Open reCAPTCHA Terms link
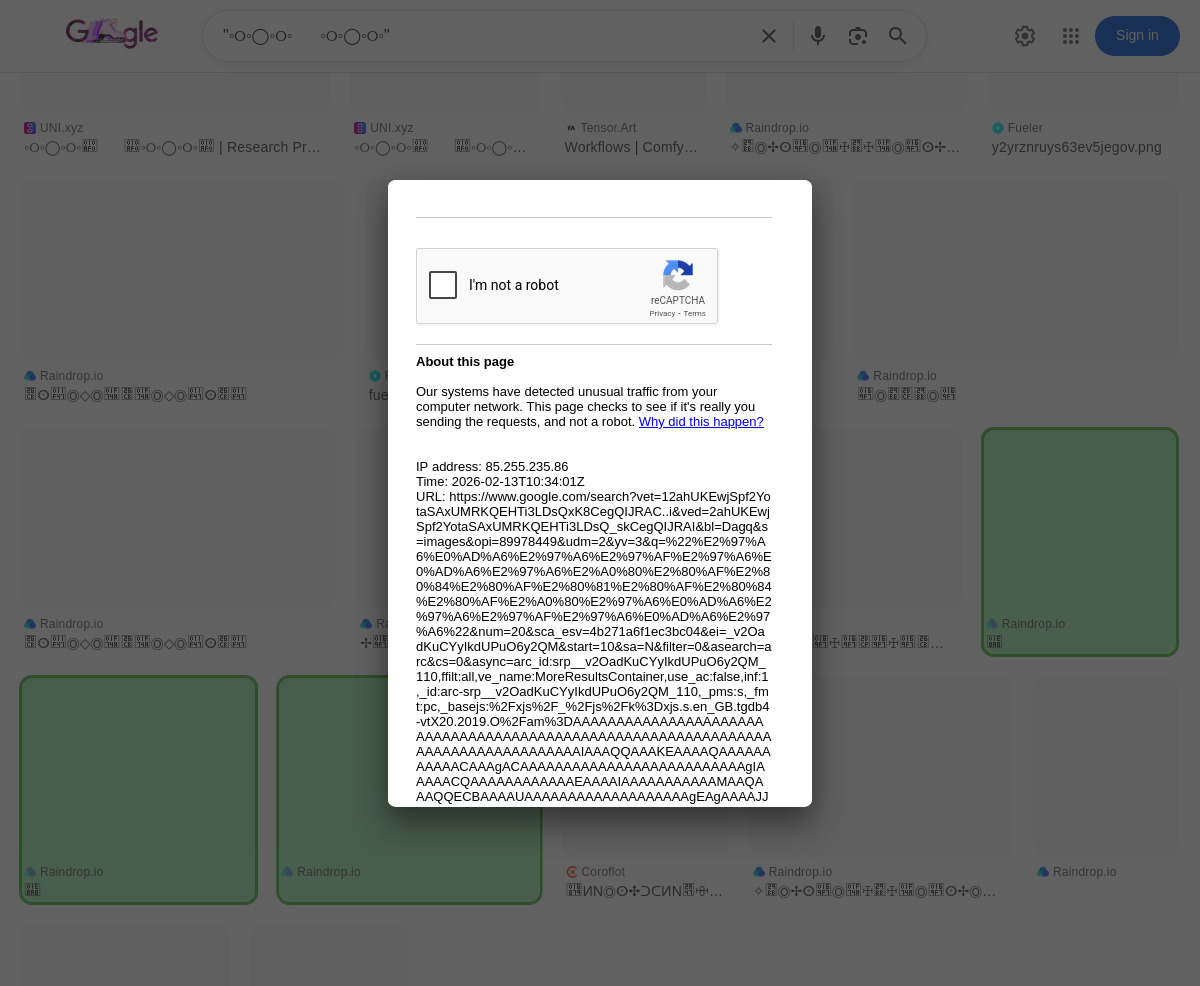 tap(695, 314)
